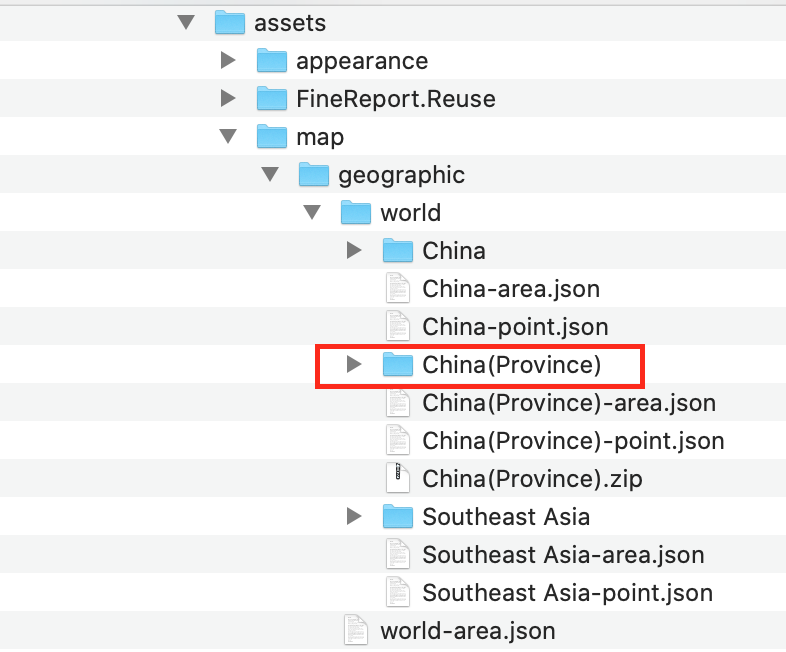Click the China(Province).zip archive icon

(x=398, y=478)
